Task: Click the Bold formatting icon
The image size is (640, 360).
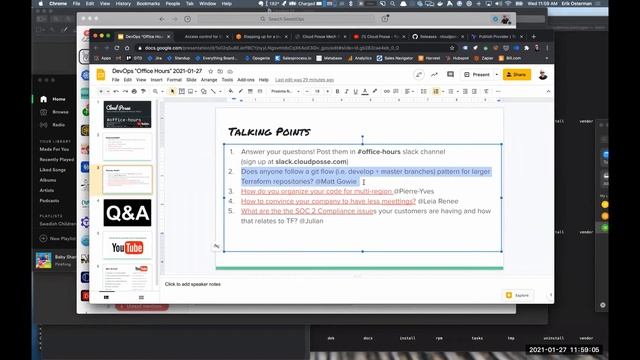Action: pyautogui.click(x=338, y=91)
